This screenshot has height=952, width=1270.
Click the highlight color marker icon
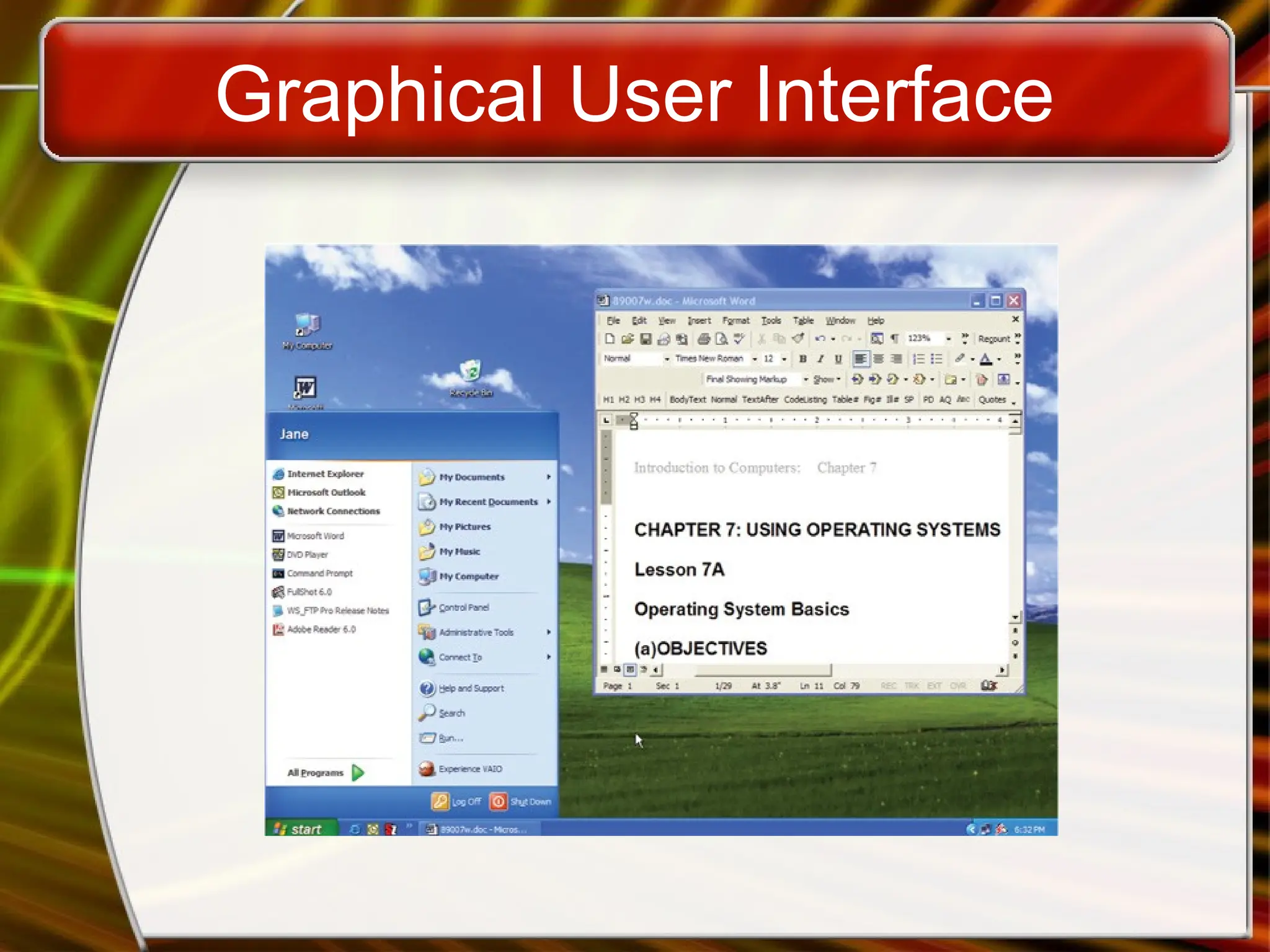[x=960, y=358]
